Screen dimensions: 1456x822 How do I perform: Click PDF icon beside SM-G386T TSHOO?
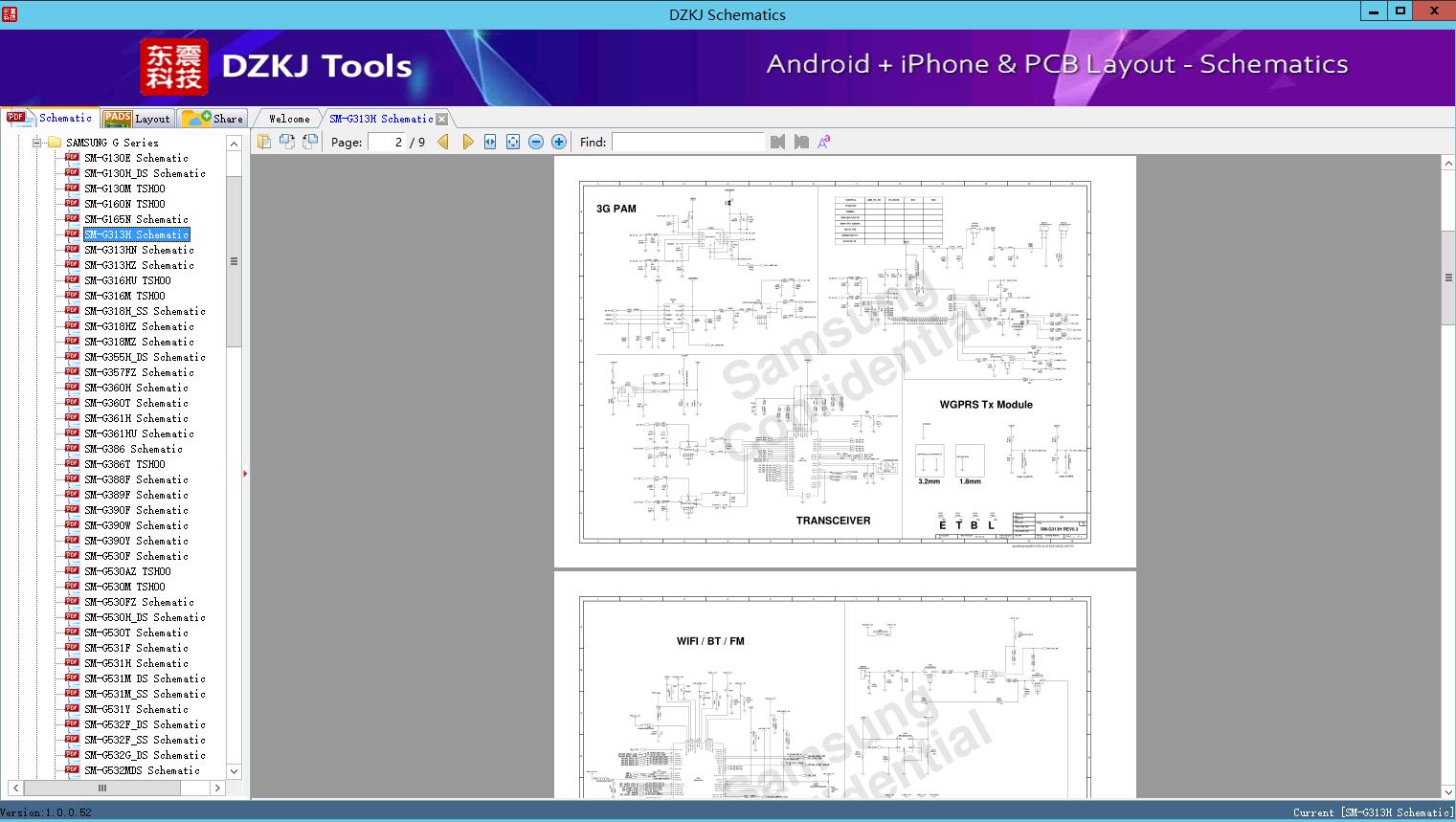(72, 464)
